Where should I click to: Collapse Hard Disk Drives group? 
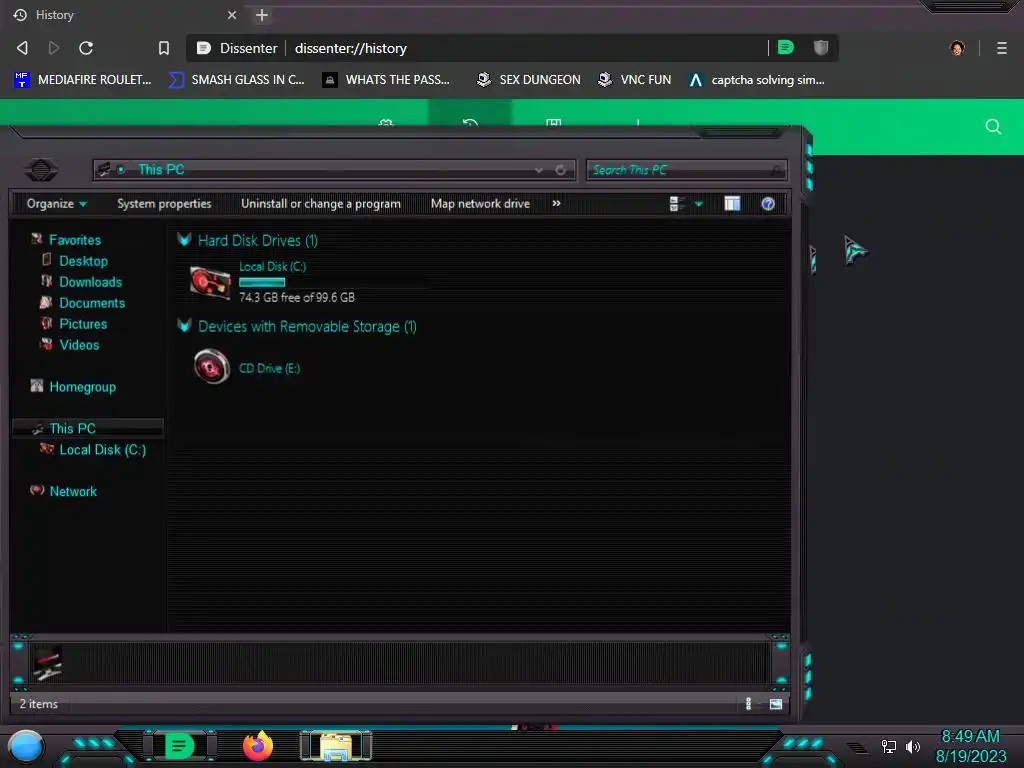[x=184, y=240]
